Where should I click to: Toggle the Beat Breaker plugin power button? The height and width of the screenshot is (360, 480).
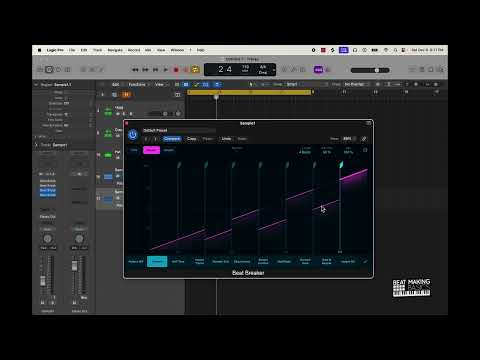pos(133,135)
